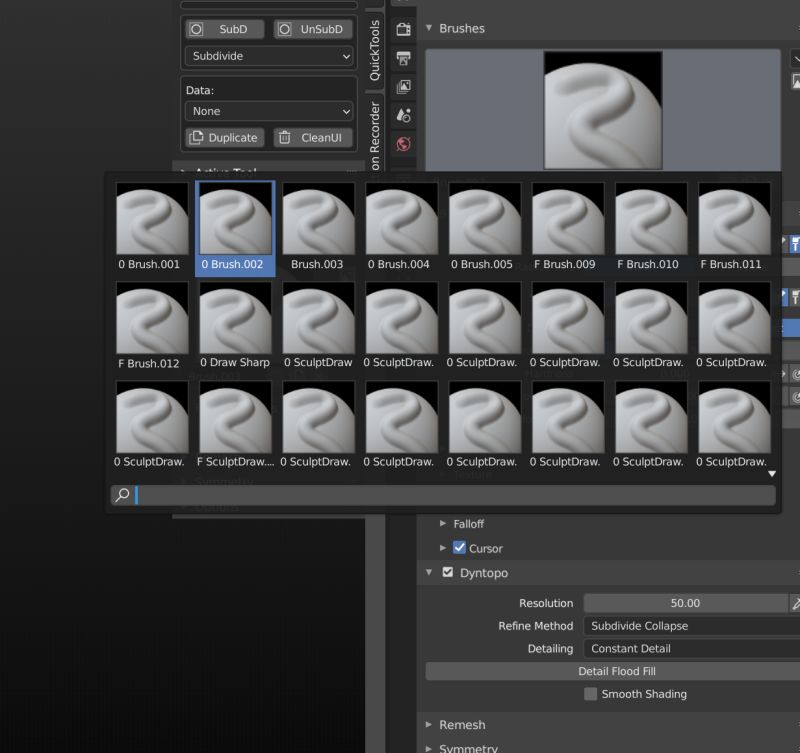Image resolution: width=800 pixels, height=753 pixels.
Task: Open the image stack icon on the left toolbar
Action: [403, 88]
